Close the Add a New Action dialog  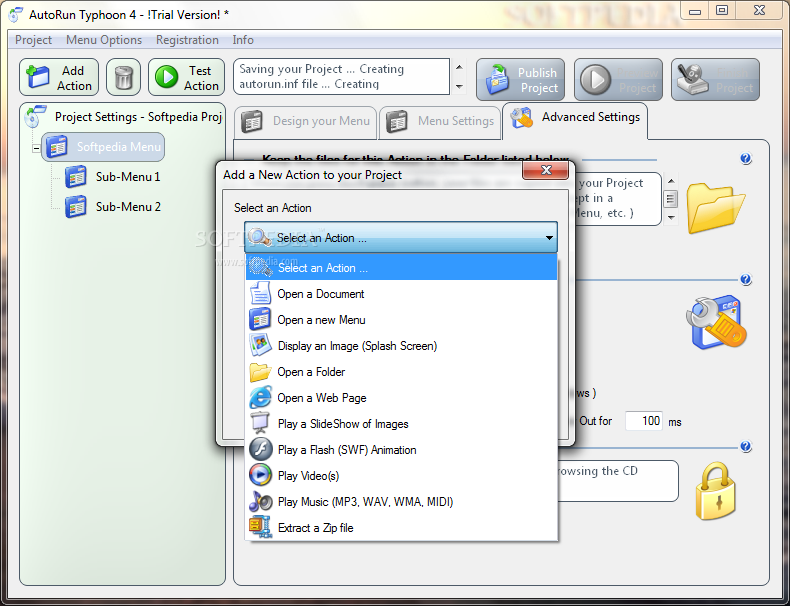pyautogui.click(x=546, y=170)
